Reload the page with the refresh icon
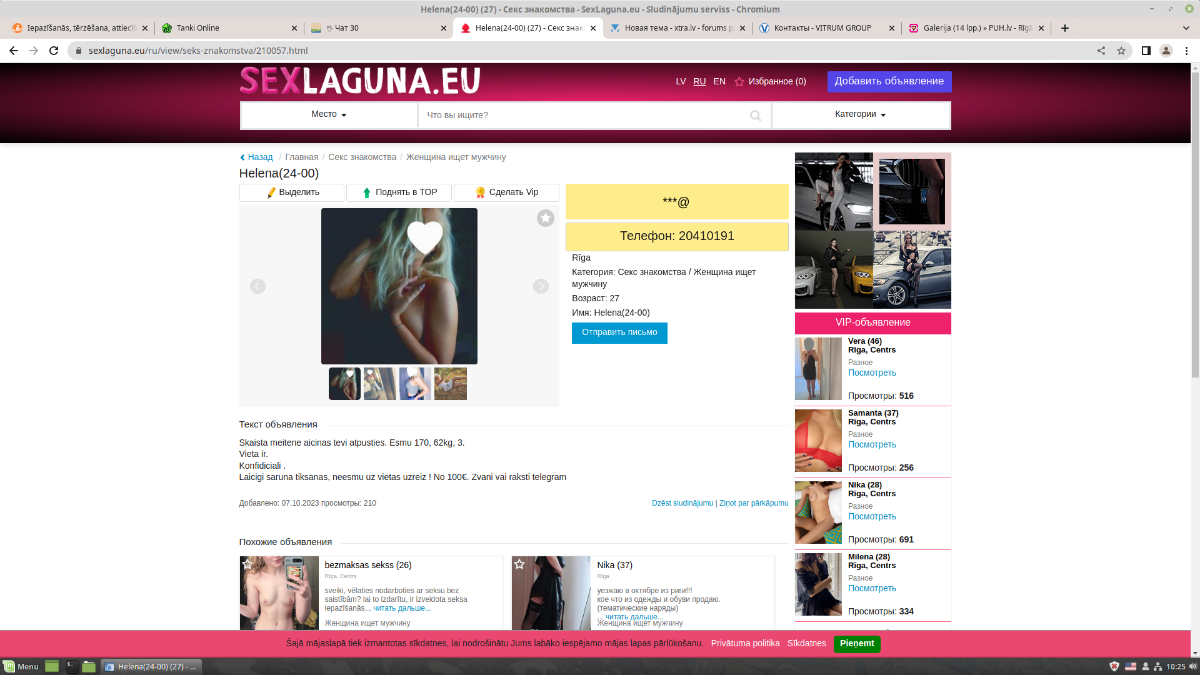The width and height of the screenshot is (1200, 675). click(54, 50)
